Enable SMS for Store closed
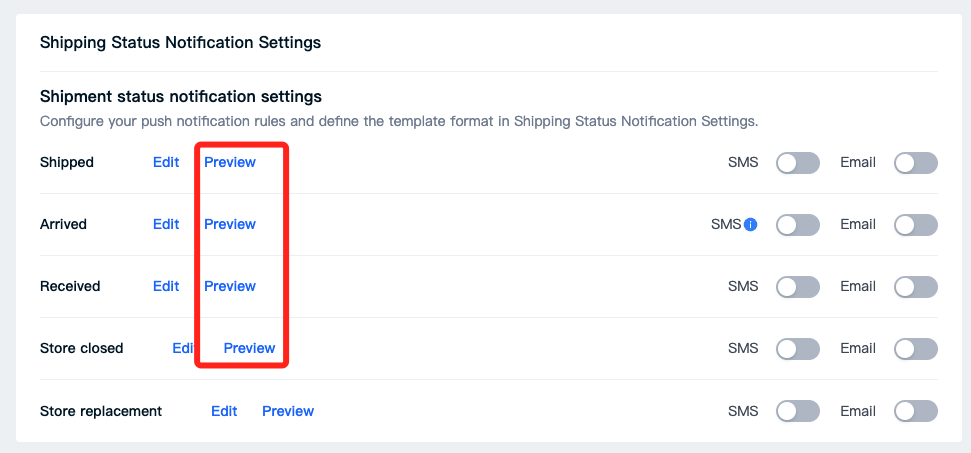971x453 pixels. point(798,348)
